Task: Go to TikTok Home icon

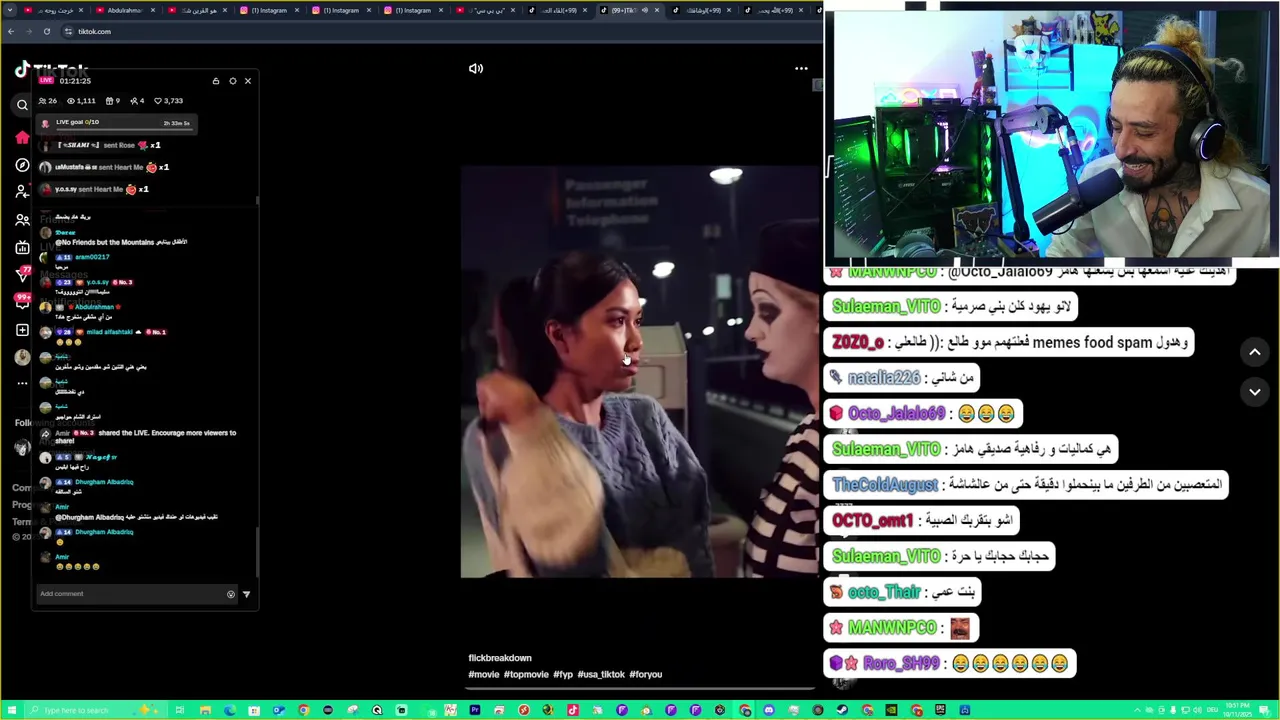Action: coord(22,138)
